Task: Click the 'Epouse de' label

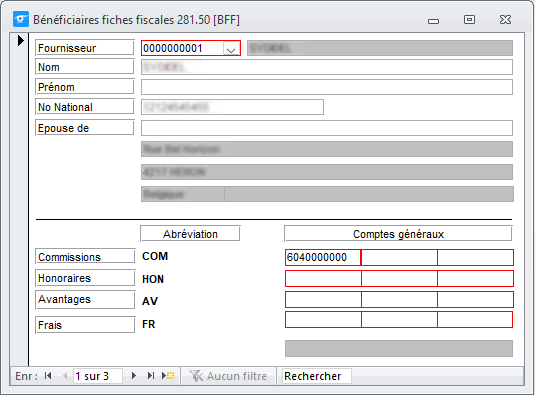Action: (85, 128)
